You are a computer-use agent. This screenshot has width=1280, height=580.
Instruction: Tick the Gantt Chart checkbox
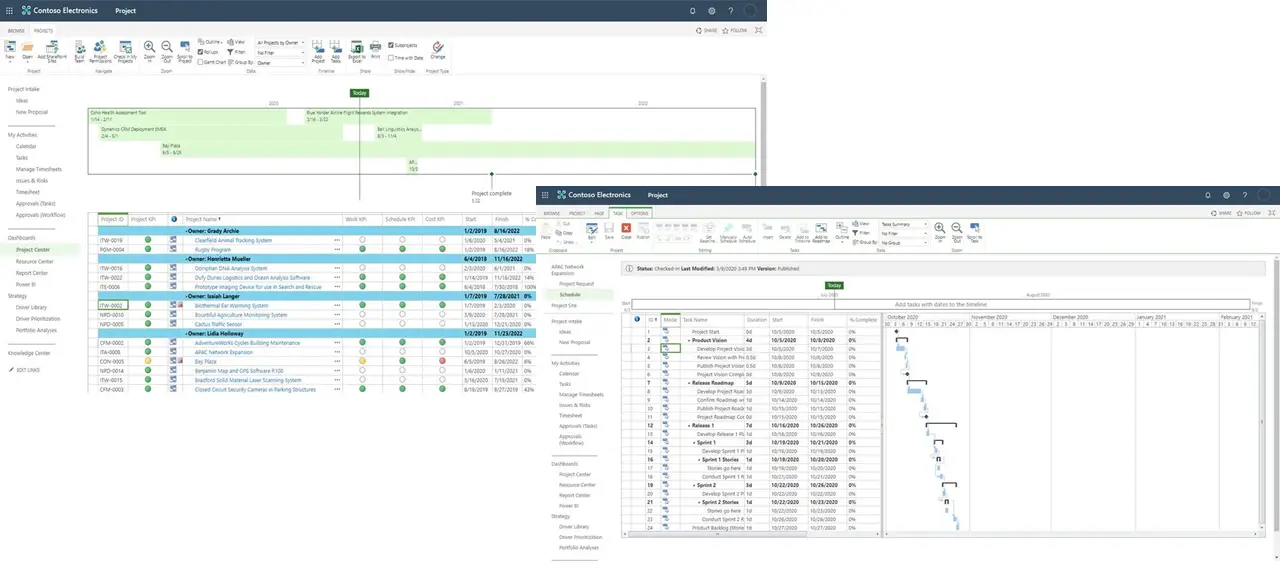click(x=201, y=62)
